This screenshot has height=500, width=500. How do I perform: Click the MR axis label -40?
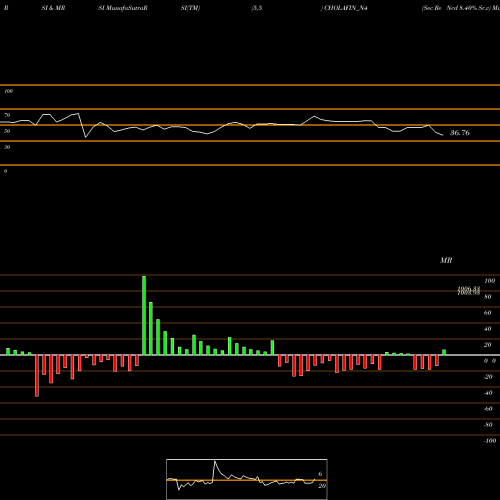[x=488, y=393]
